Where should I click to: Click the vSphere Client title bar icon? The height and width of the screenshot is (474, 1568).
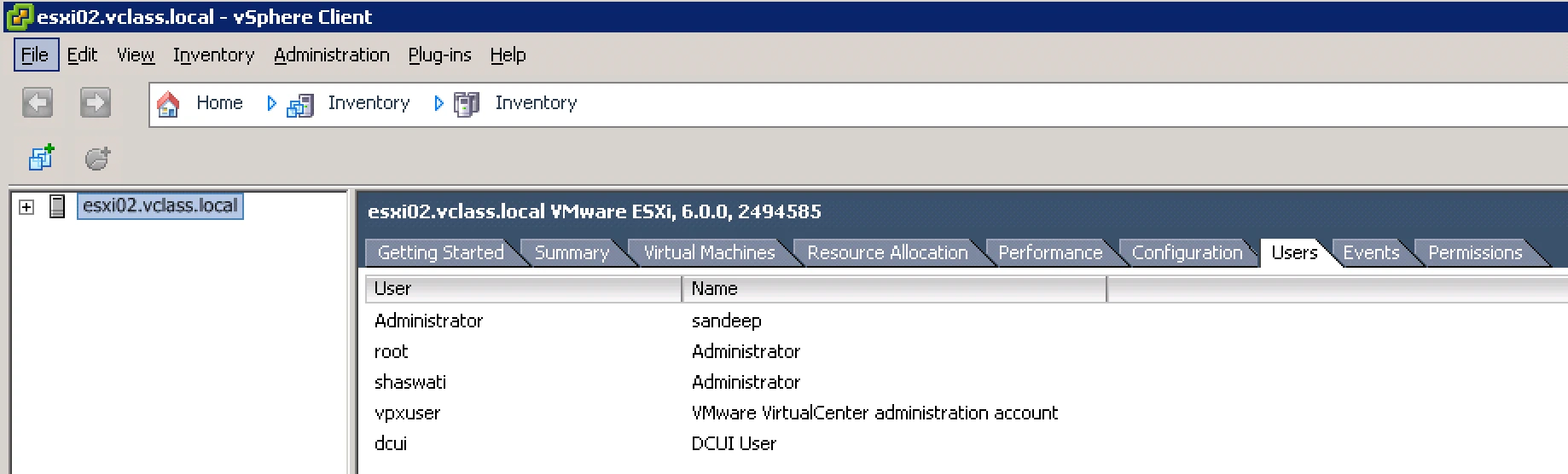pos(19,16)
